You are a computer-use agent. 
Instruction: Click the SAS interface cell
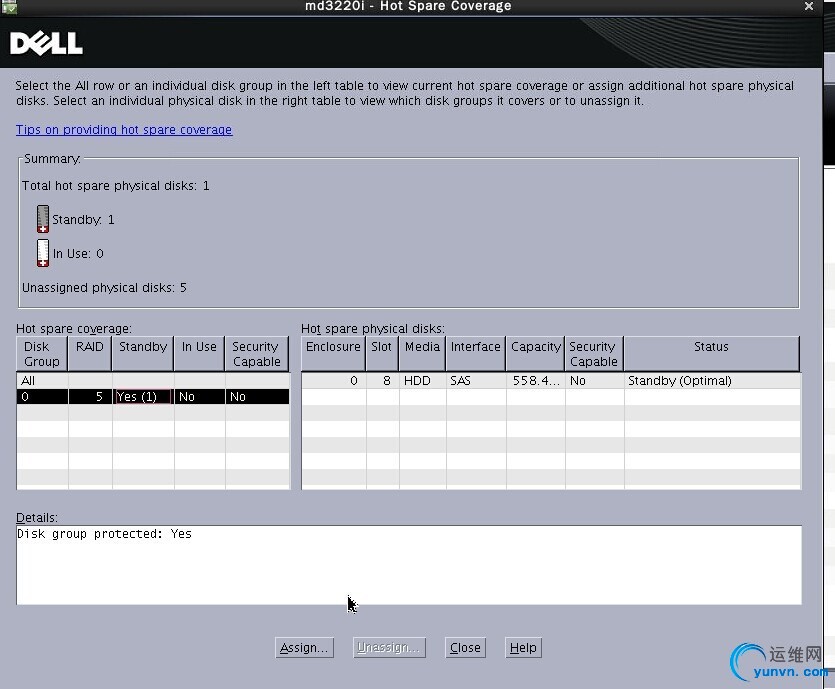(x=476, y=381)
